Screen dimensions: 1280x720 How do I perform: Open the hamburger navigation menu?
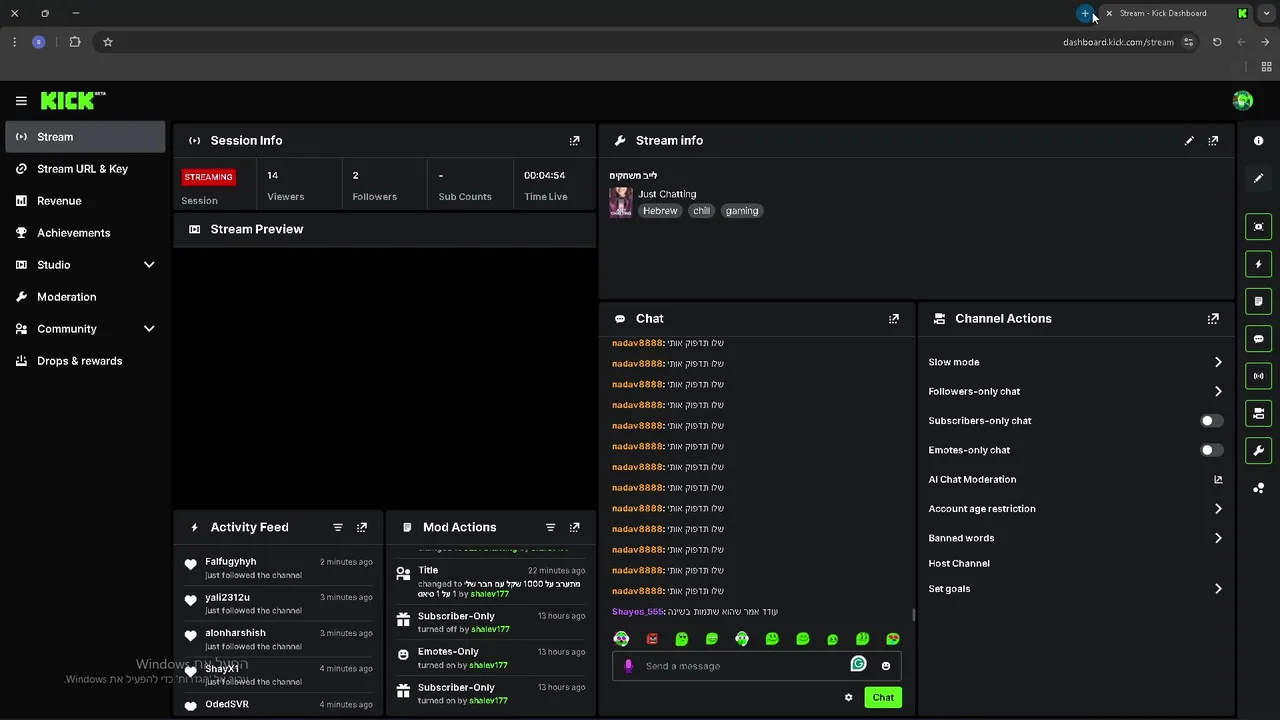tap(21, 100)
